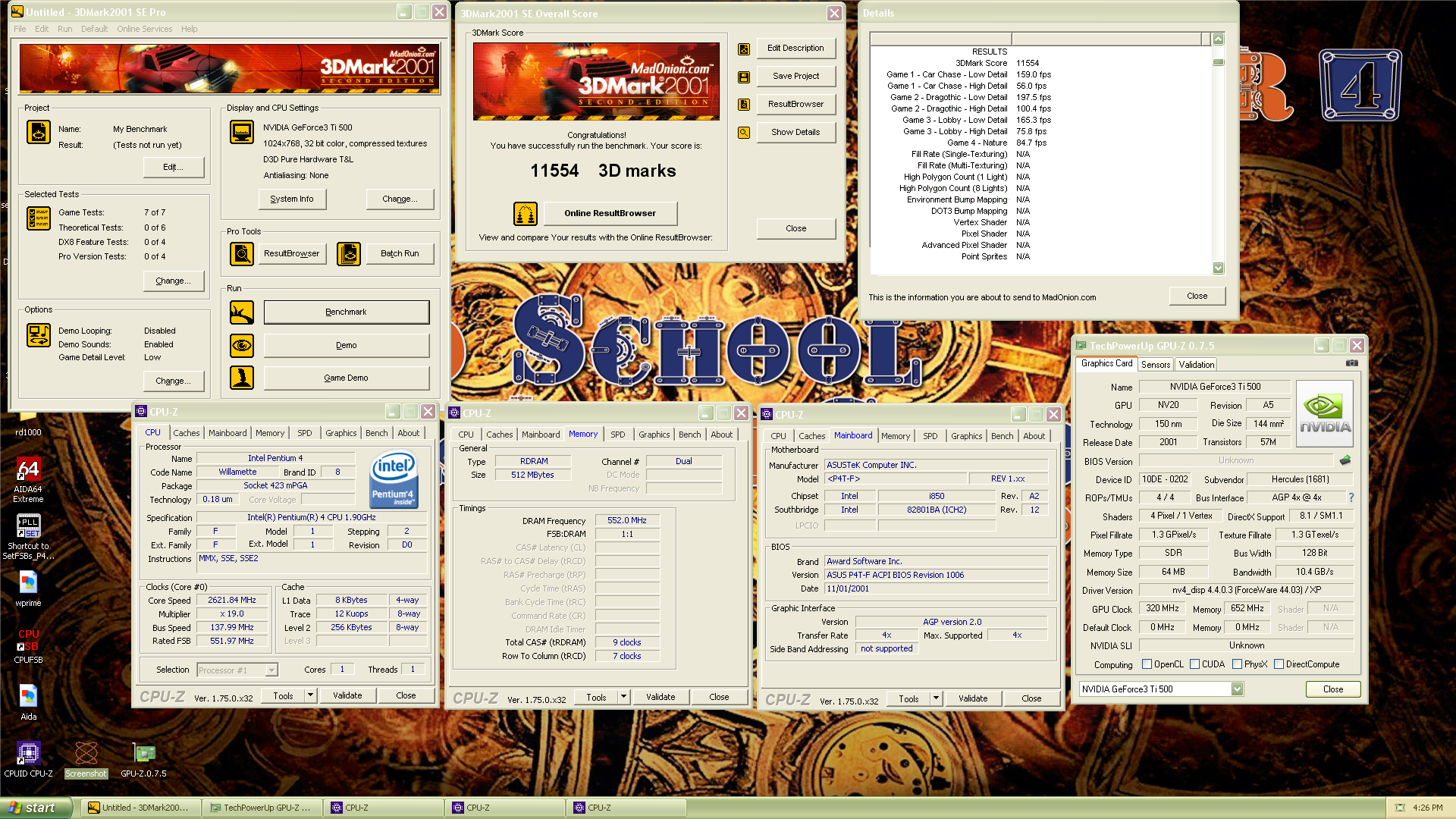Click the GPU-Z screenshot camera icon
Viewport: 1456px width, 819px height.
[1351, 363]
